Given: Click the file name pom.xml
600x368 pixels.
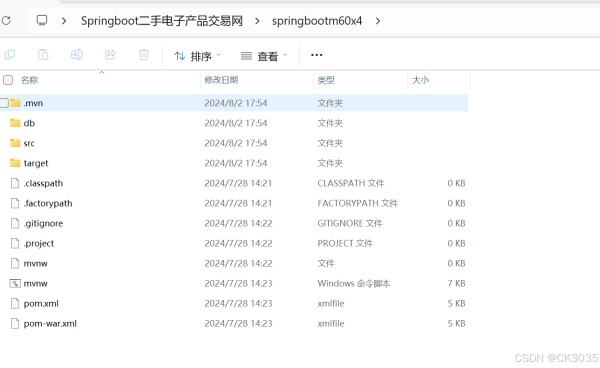Looking at the screenshot, I should point(41,304).
